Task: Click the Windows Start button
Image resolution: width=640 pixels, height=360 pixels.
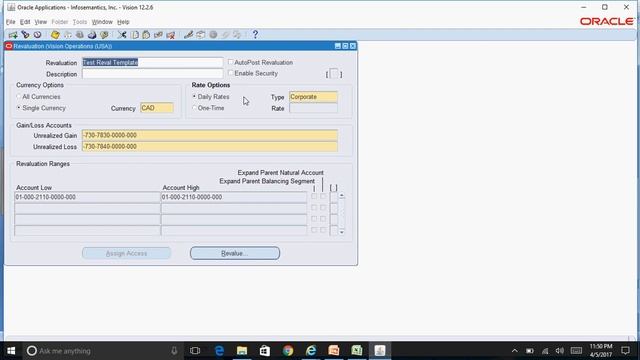Action: 11,351
